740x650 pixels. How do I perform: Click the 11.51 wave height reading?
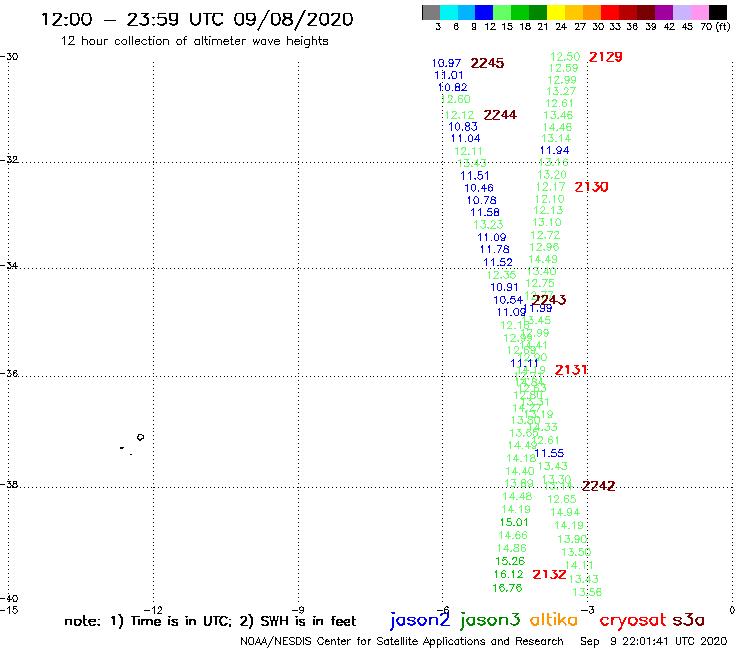tap(475, 176)
